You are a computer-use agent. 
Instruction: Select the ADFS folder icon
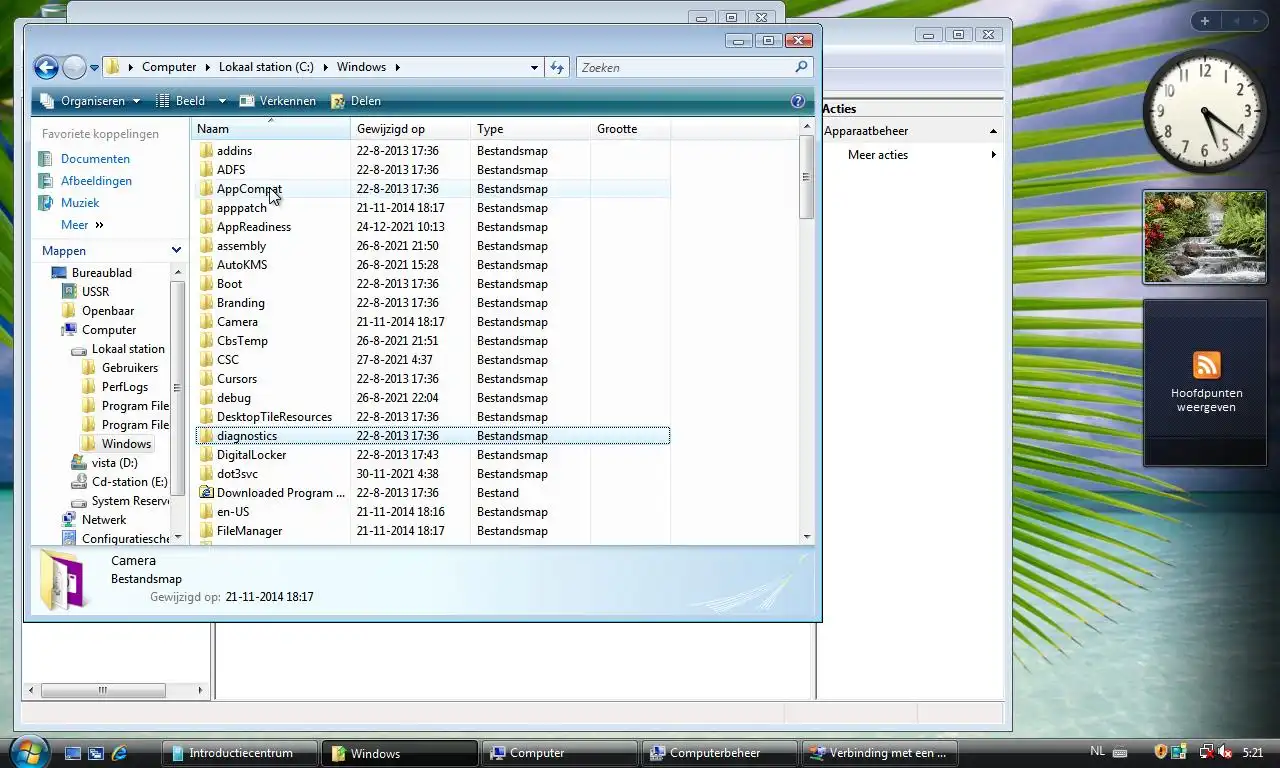[206, 170]
